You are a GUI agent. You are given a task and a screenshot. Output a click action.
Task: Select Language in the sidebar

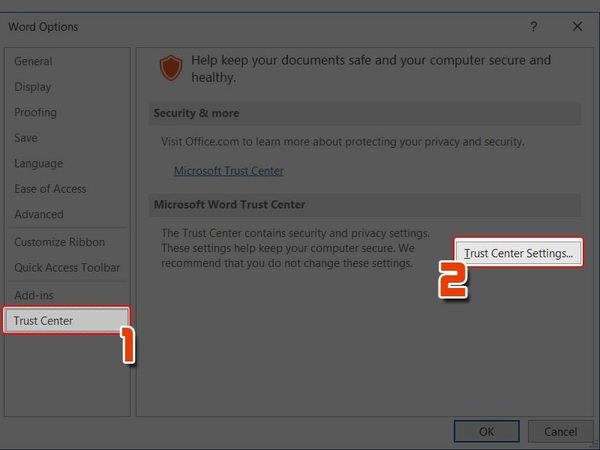point(38,163)
